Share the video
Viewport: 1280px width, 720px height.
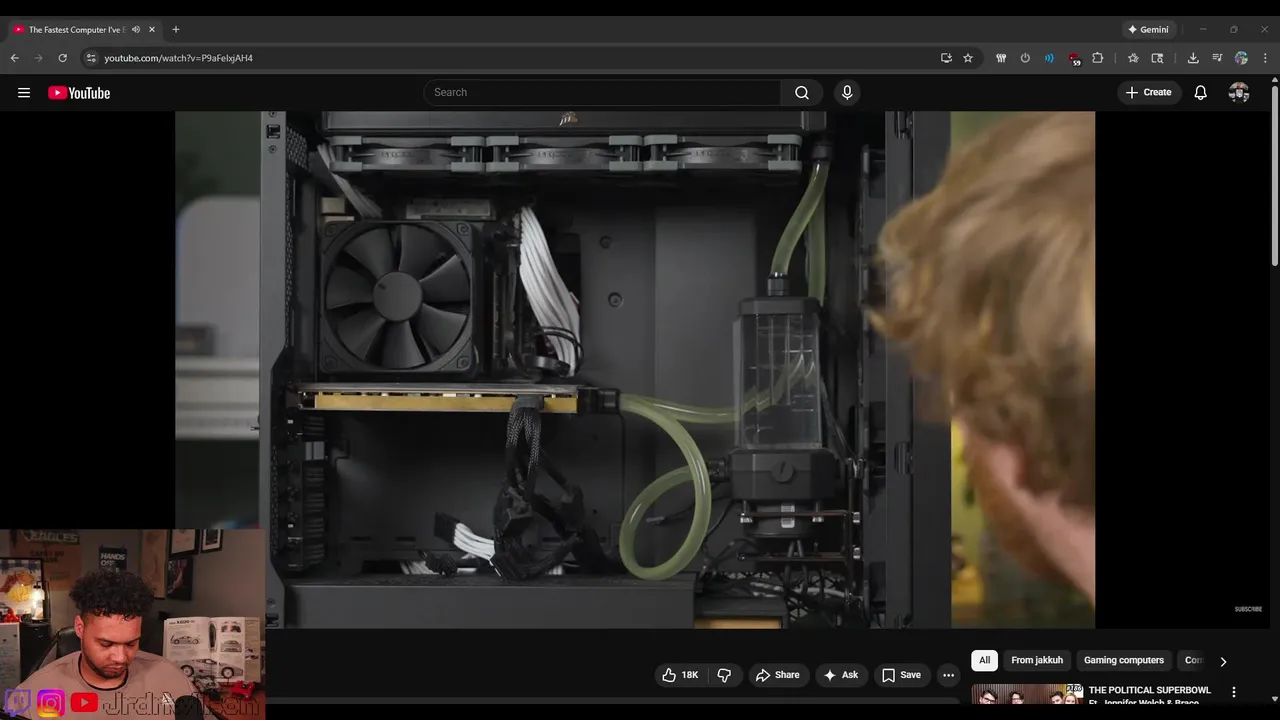point(777,675)
